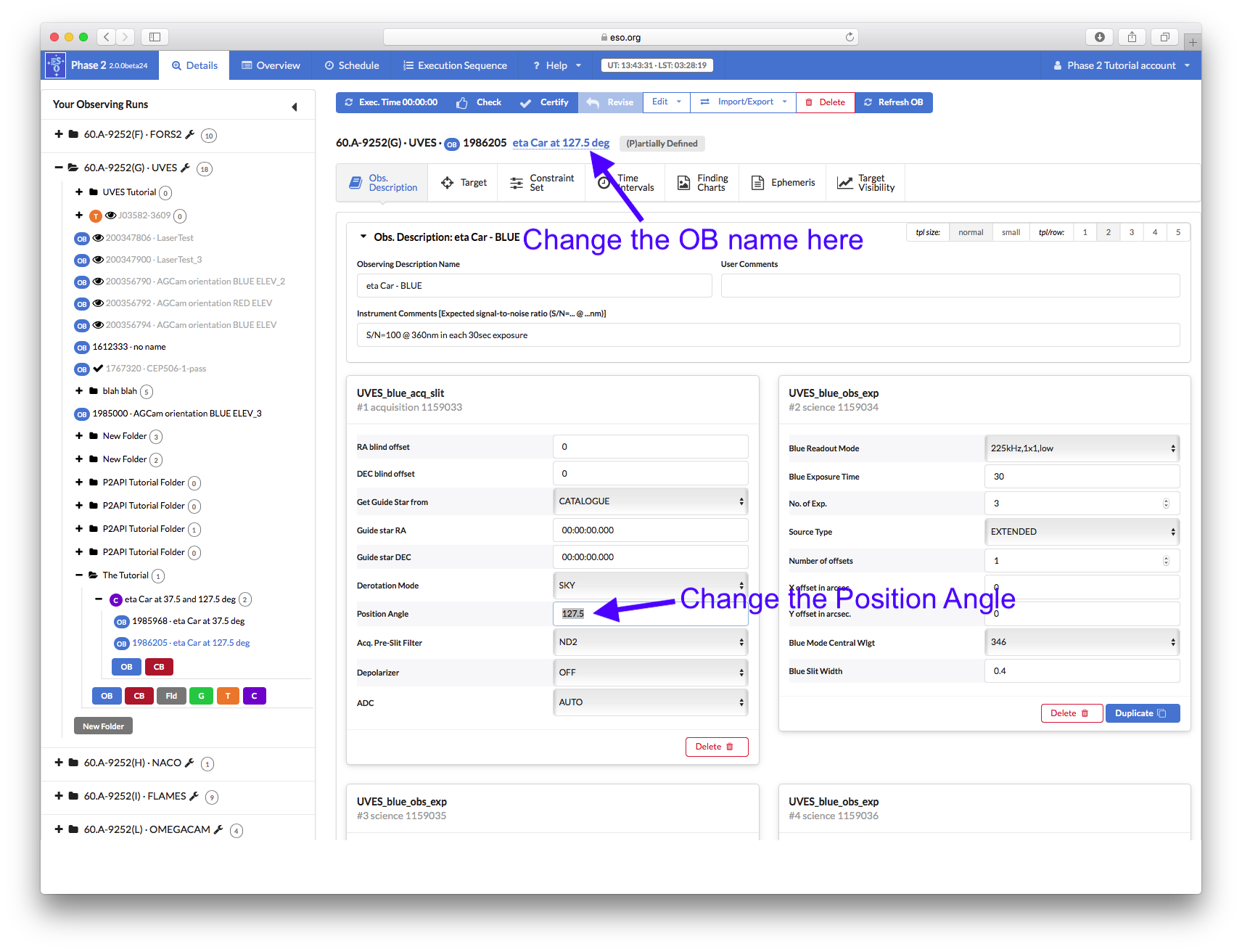Click the green G group button
Image resolution: width=1242 pixels, height=952 pixels.
click(x=201, y=696)
